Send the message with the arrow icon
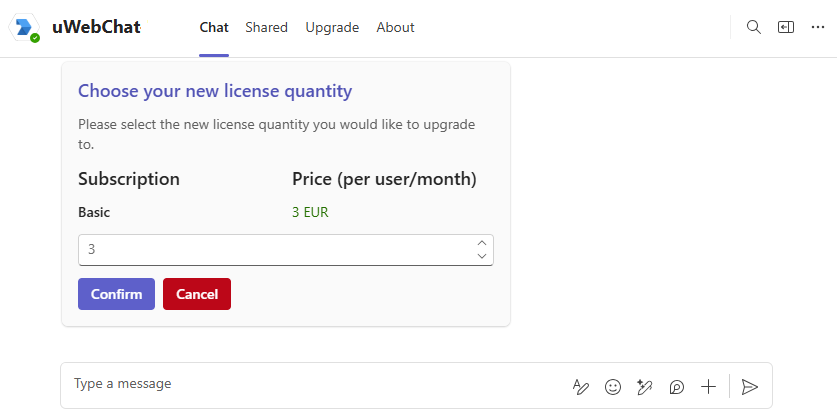837x418 pixels. [x=750, y=386]
